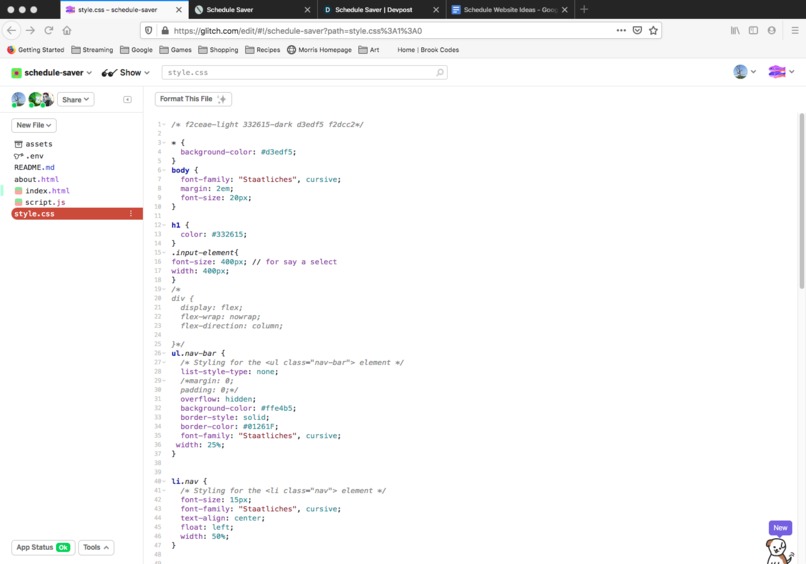Click the Format This File button

click(x=193, y=99)
